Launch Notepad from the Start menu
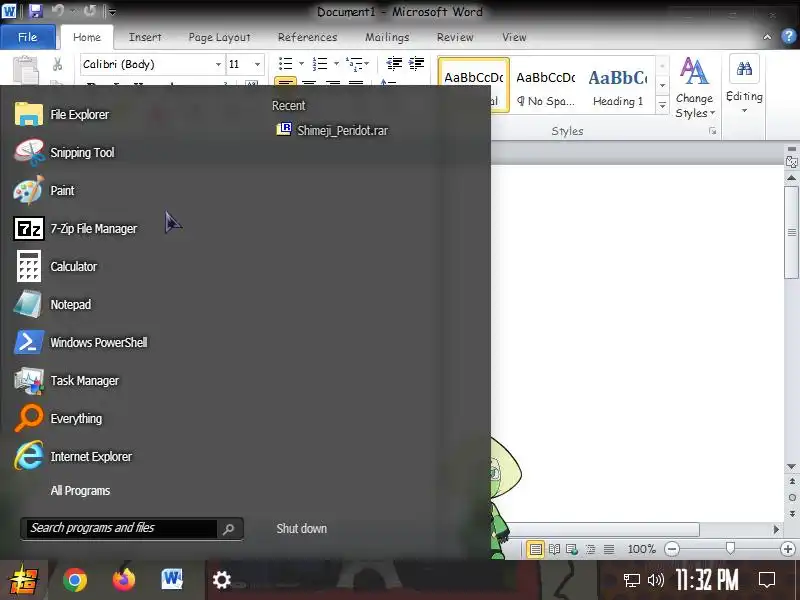This screenshot has width=800, height=600. [x=53, y=305]
